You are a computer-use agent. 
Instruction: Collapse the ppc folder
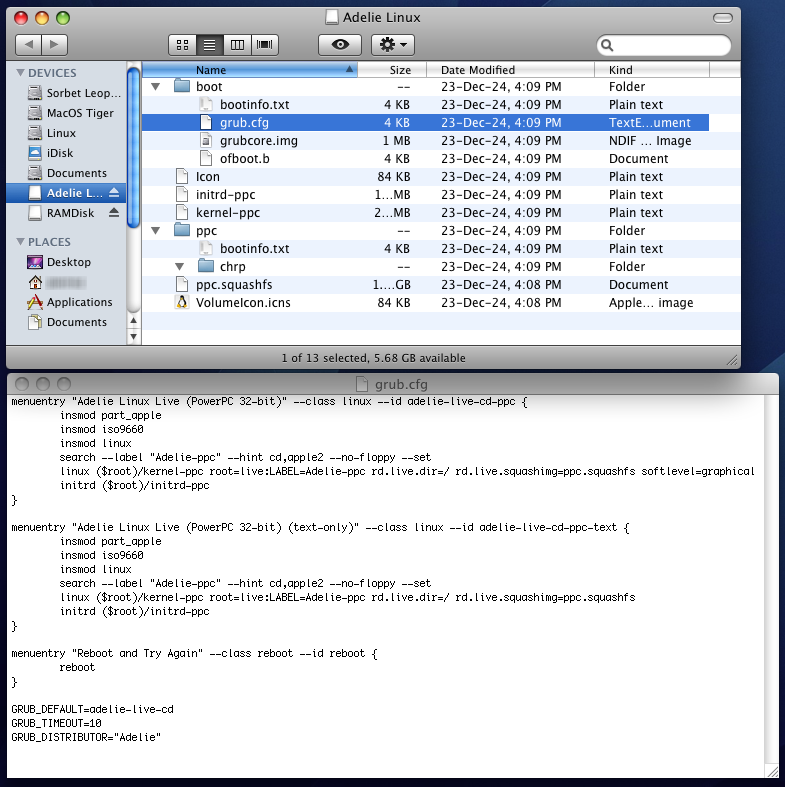click(x=156, y=231)
